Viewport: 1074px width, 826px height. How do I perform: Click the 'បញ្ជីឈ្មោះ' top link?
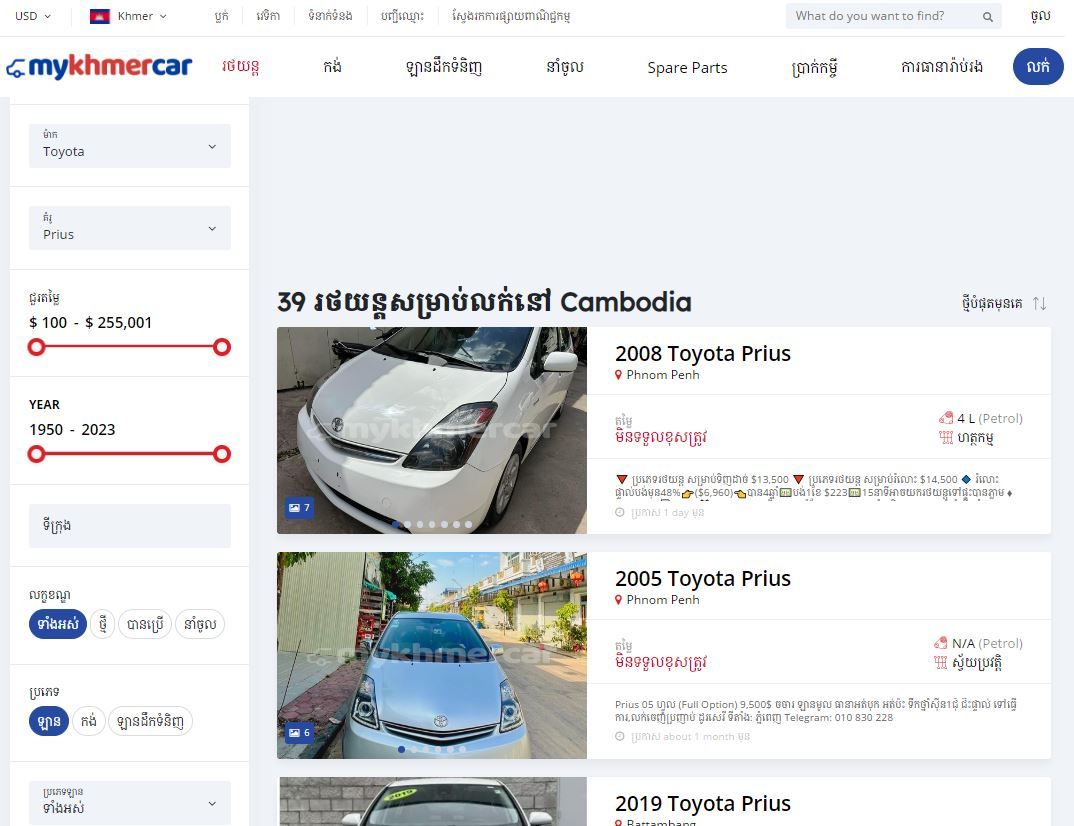click(x=402, y=16)
